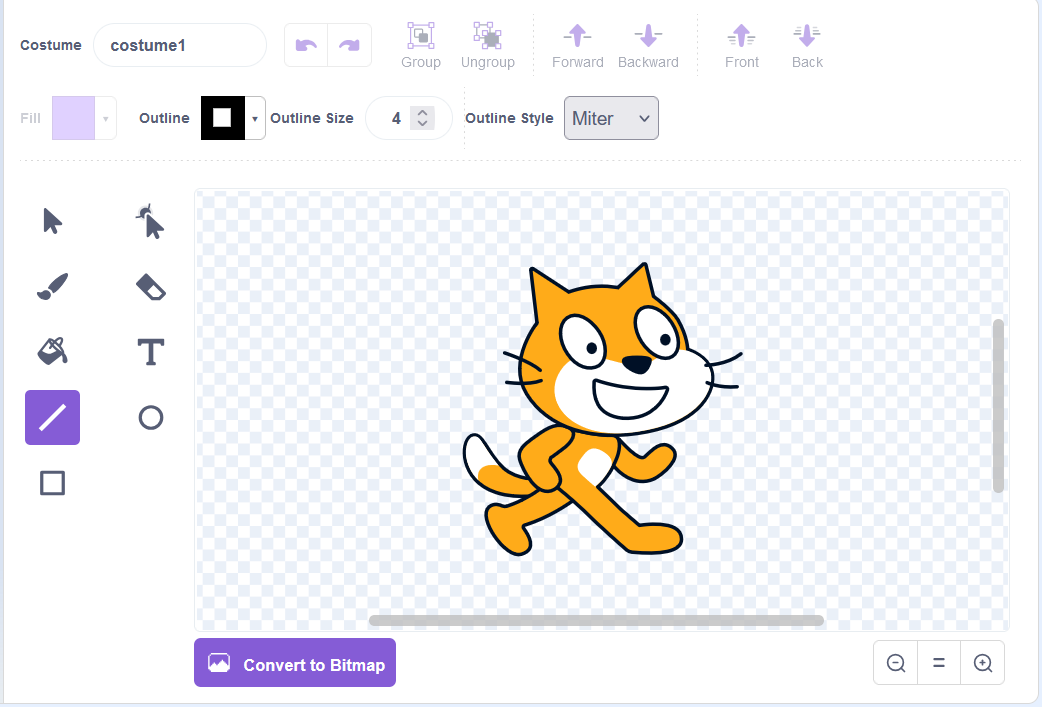Select the Rectangle tool
The image size is (1042, 707).
(52, 483)
